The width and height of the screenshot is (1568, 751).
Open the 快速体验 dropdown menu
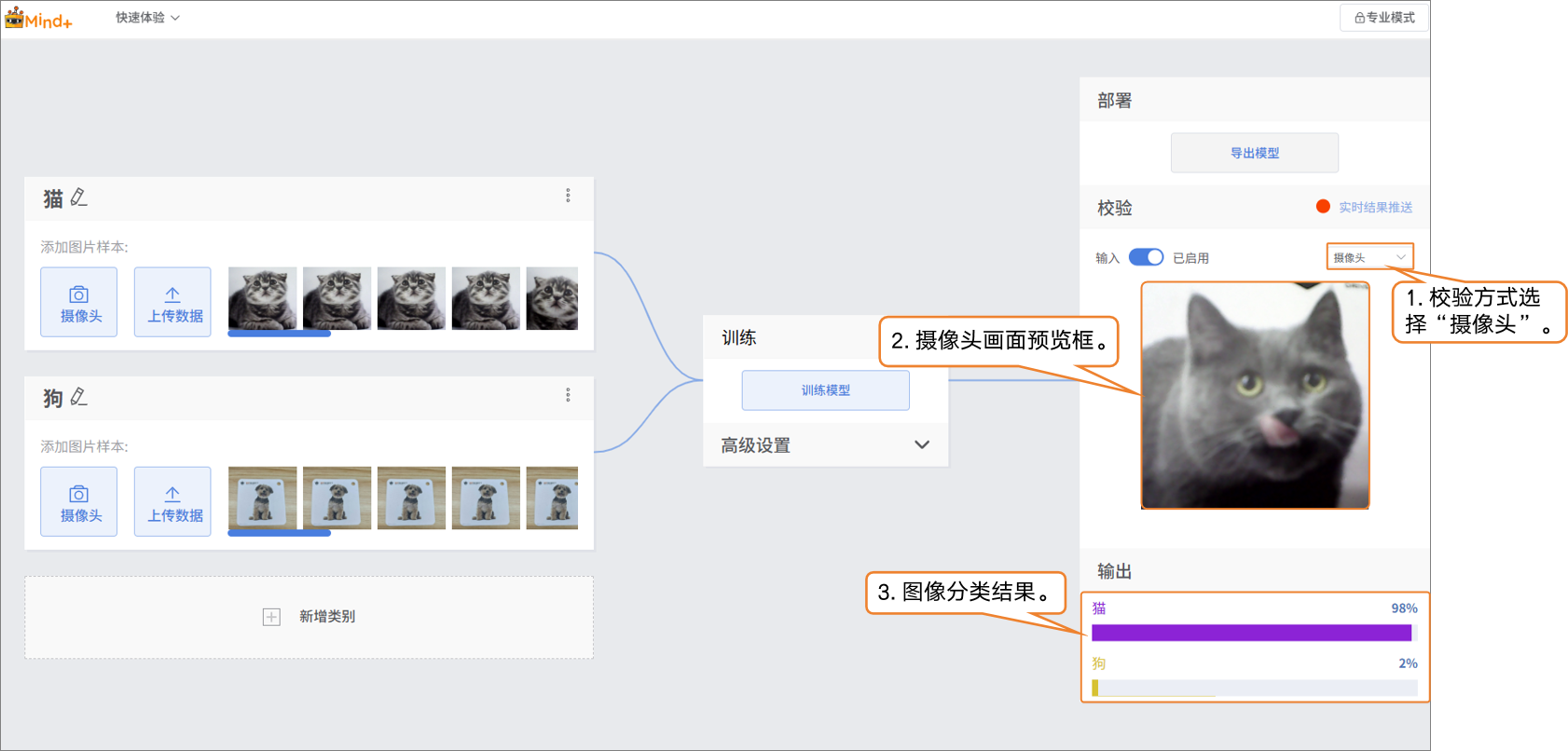[147, 18]
